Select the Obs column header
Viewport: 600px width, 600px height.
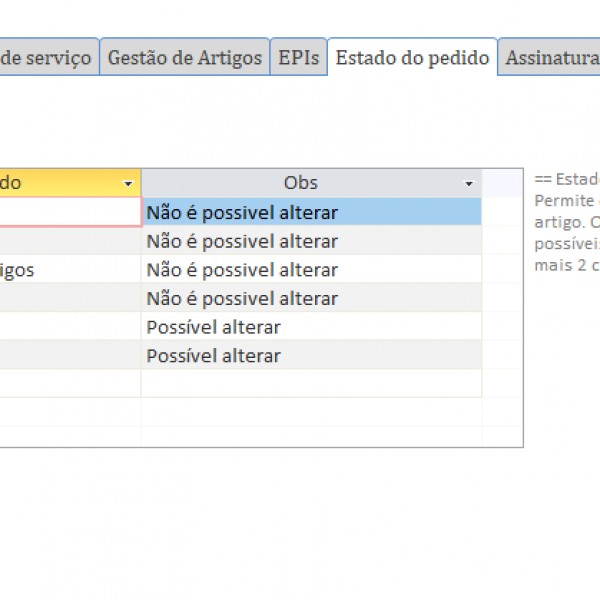[x=300, y=183]
